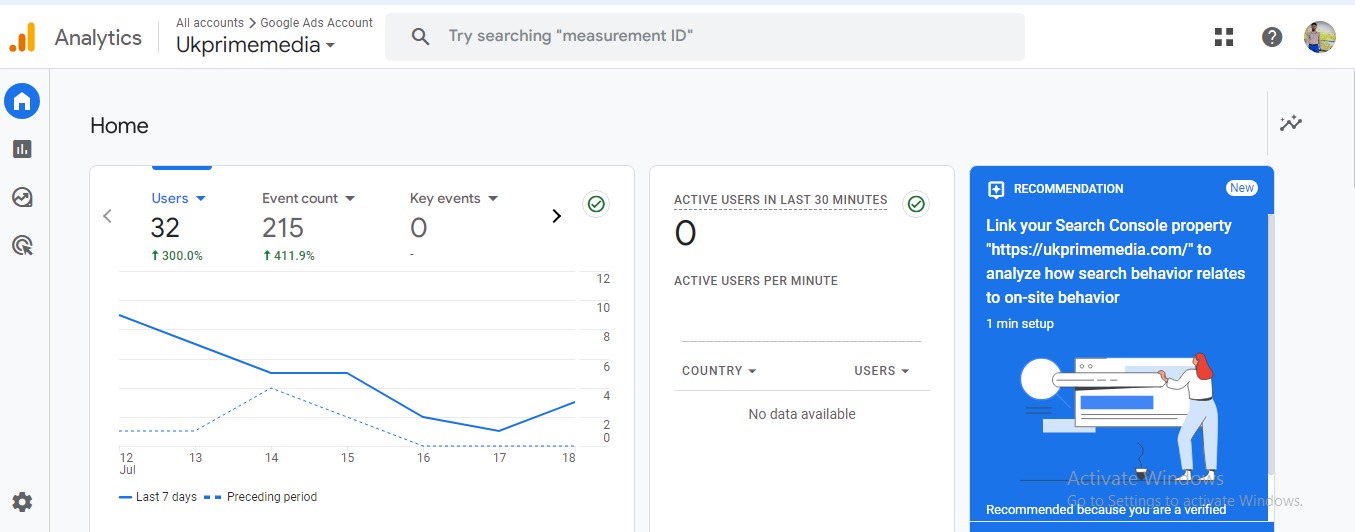The image size is (1355, 532).
Task: Show next metrics with right arrow
Action: (x=557, y=216)
